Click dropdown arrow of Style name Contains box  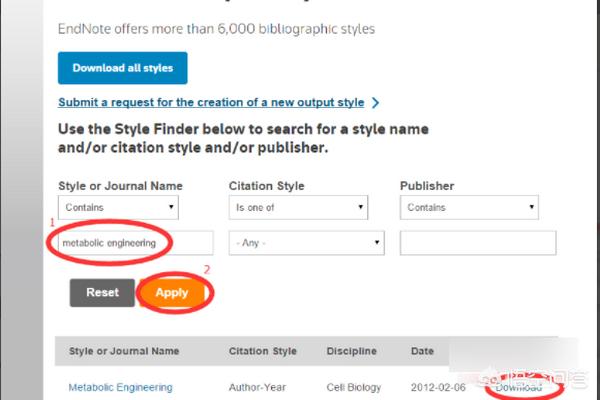[171, 207]
